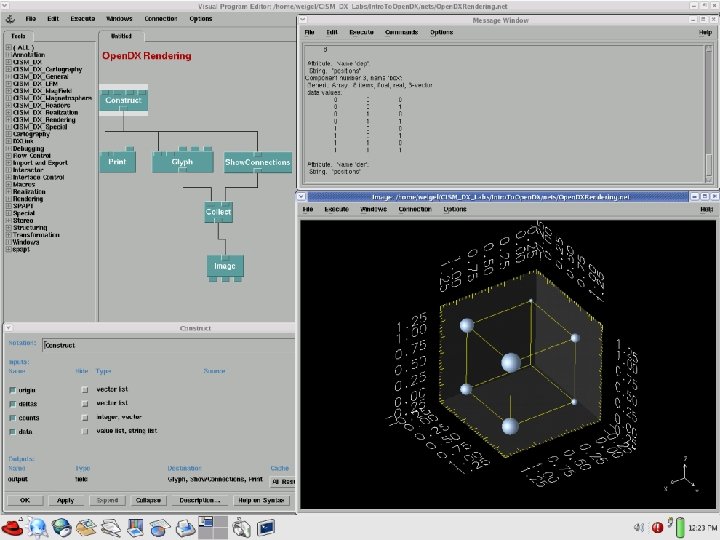Viewport: 720px width, 540px height.
Task: Click the anchor icon in Visual Program Editor
Action: (x=10, y=19)
